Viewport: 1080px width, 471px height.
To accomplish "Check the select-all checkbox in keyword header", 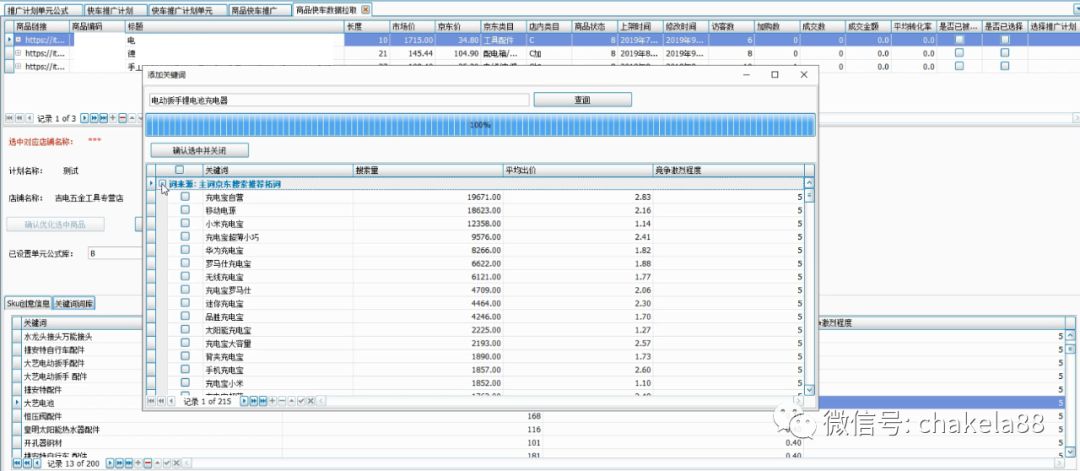I will (179, 169).
